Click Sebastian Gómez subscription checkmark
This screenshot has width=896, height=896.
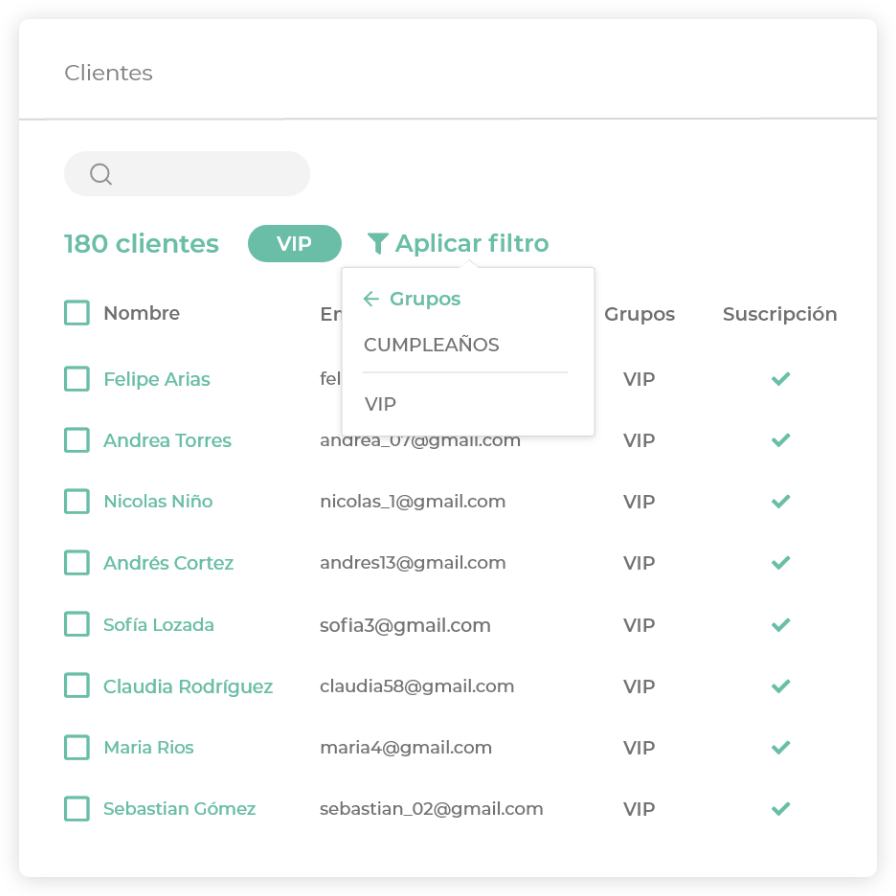tap(781, 808)
